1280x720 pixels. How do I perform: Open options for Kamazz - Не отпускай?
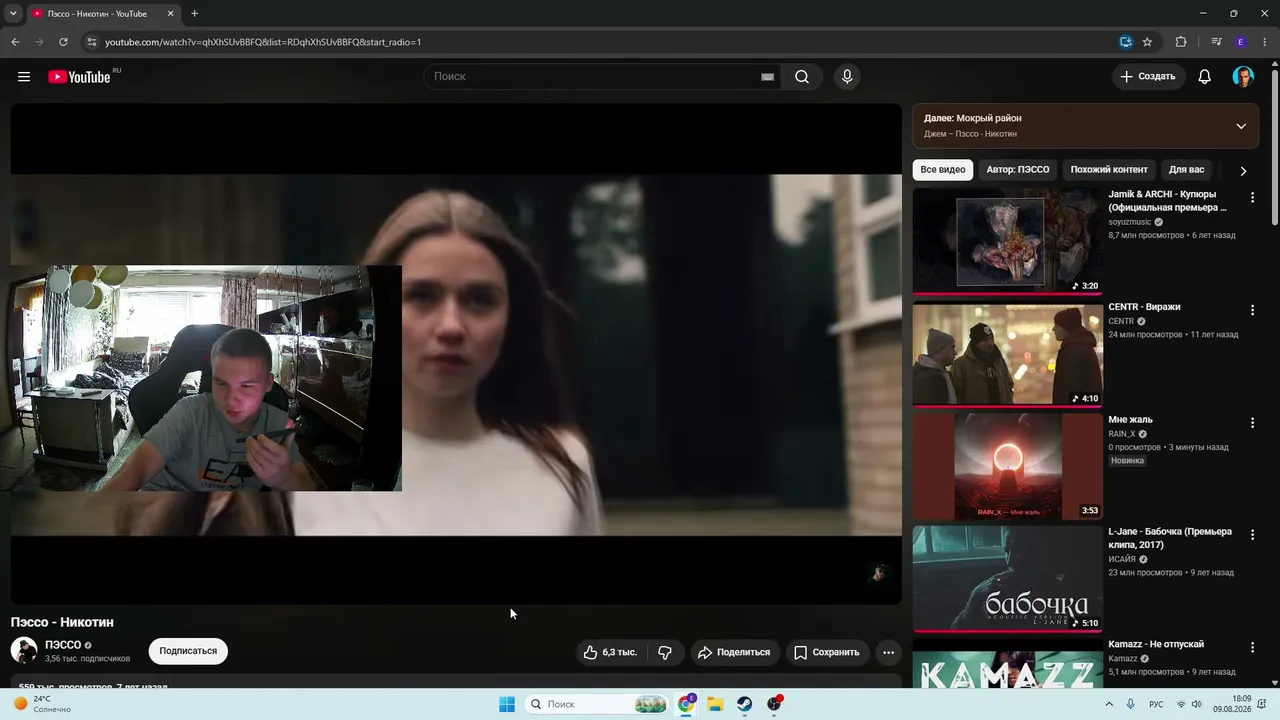(x=1252, y=648)
